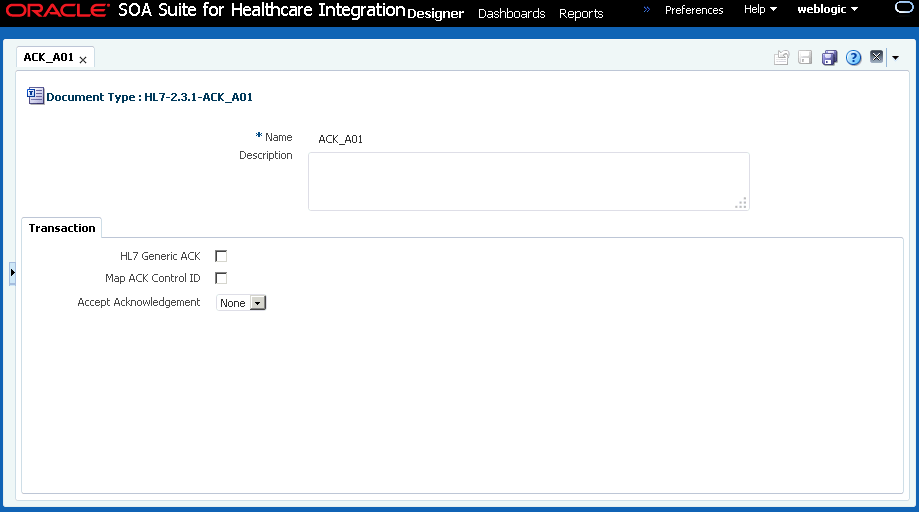Click the Save All multi-disk icon
This screenshot has width=919, height=512.
(x=829, y=57)
